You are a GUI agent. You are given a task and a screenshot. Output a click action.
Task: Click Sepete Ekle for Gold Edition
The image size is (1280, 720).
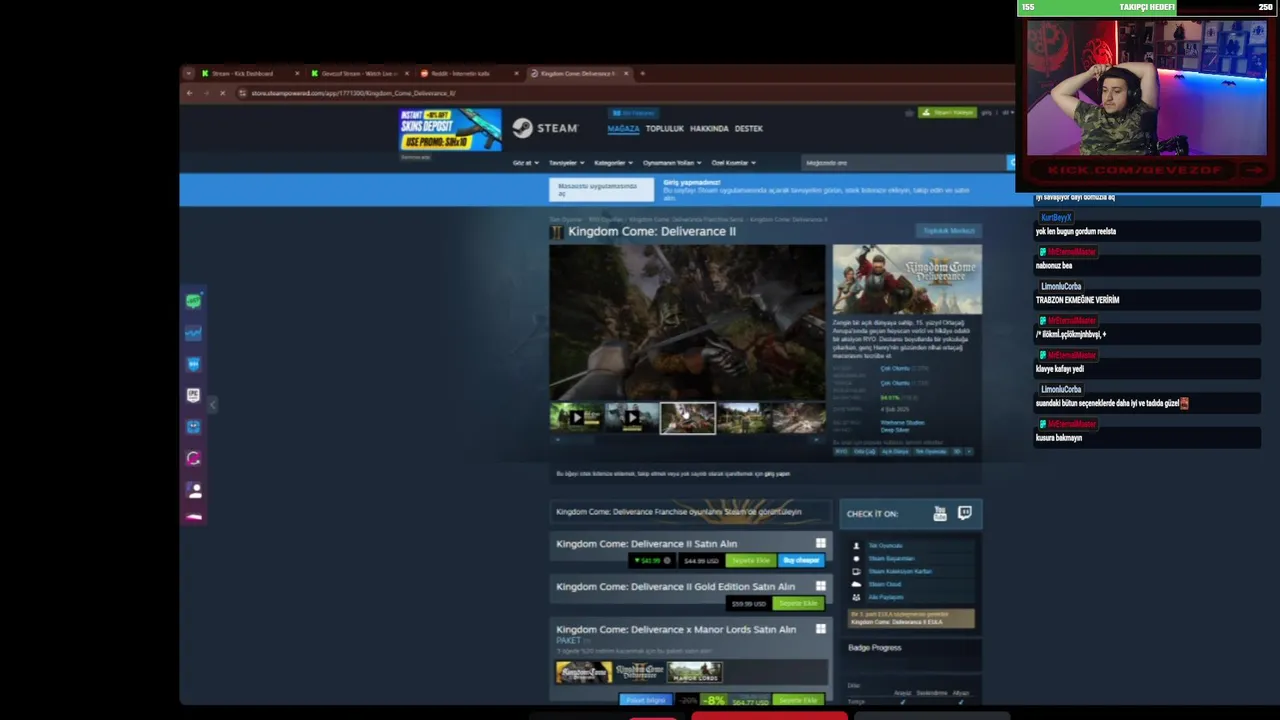click(798, 603)
